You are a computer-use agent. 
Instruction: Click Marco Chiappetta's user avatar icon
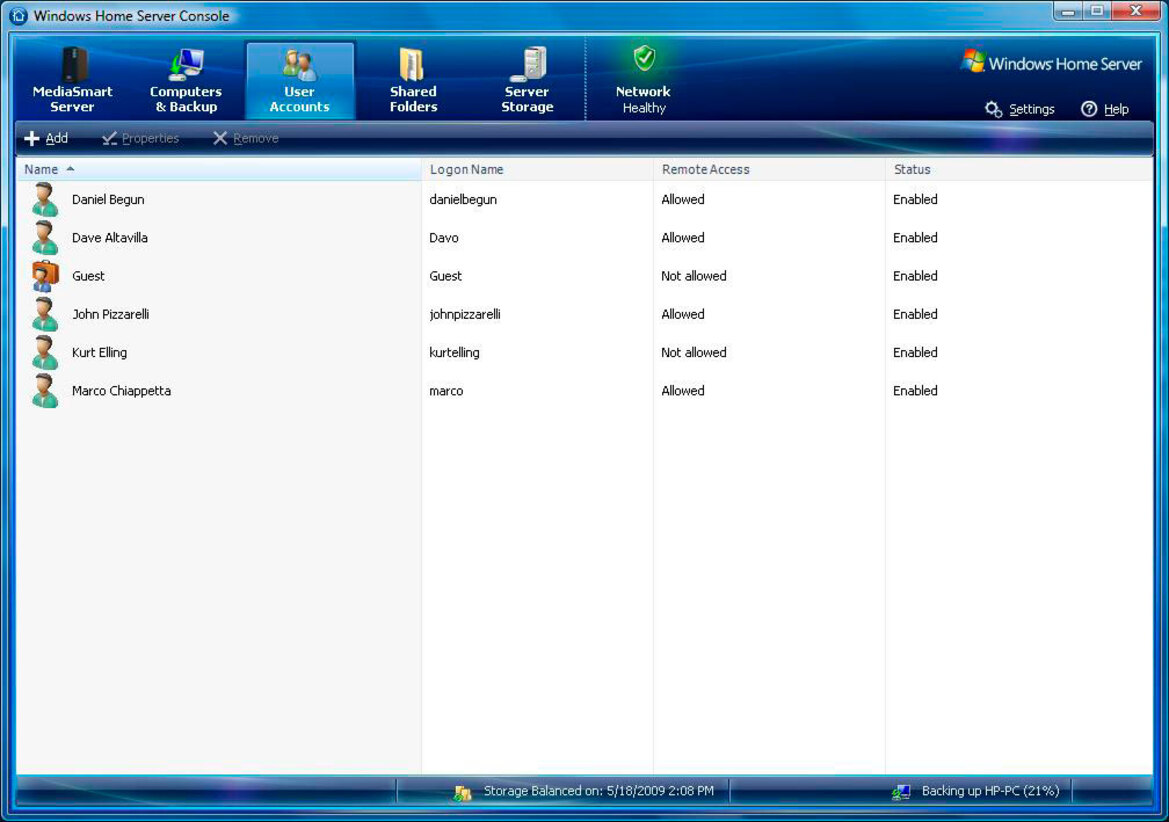point(45,391)
